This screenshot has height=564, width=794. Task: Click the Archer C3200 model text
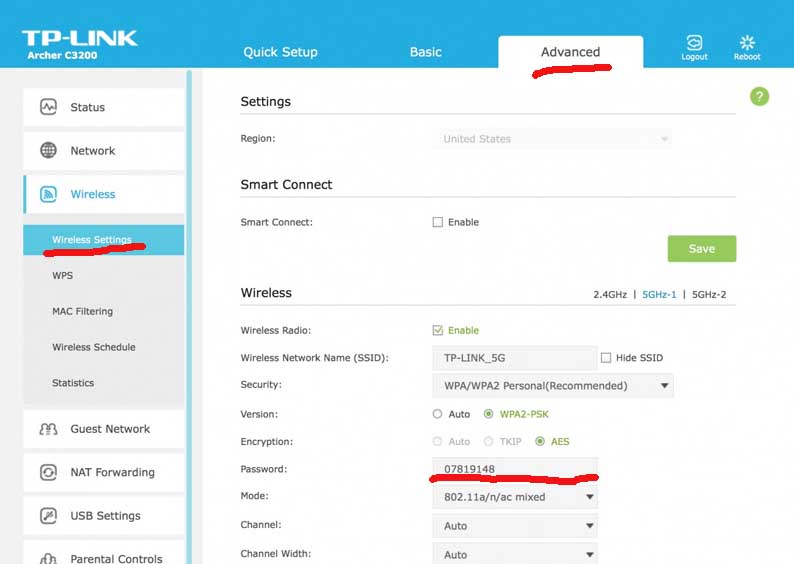click(62, 56)
